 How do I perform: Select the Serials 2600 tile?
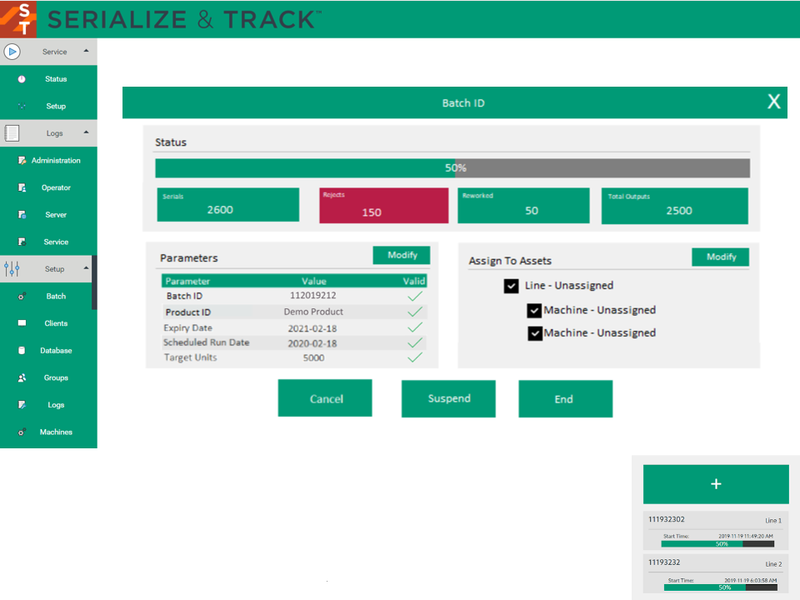228,205
